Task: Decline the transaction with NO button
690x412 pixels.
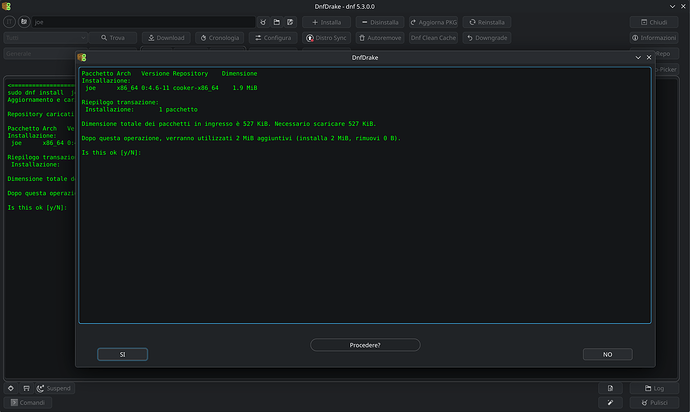Action: 608,354
